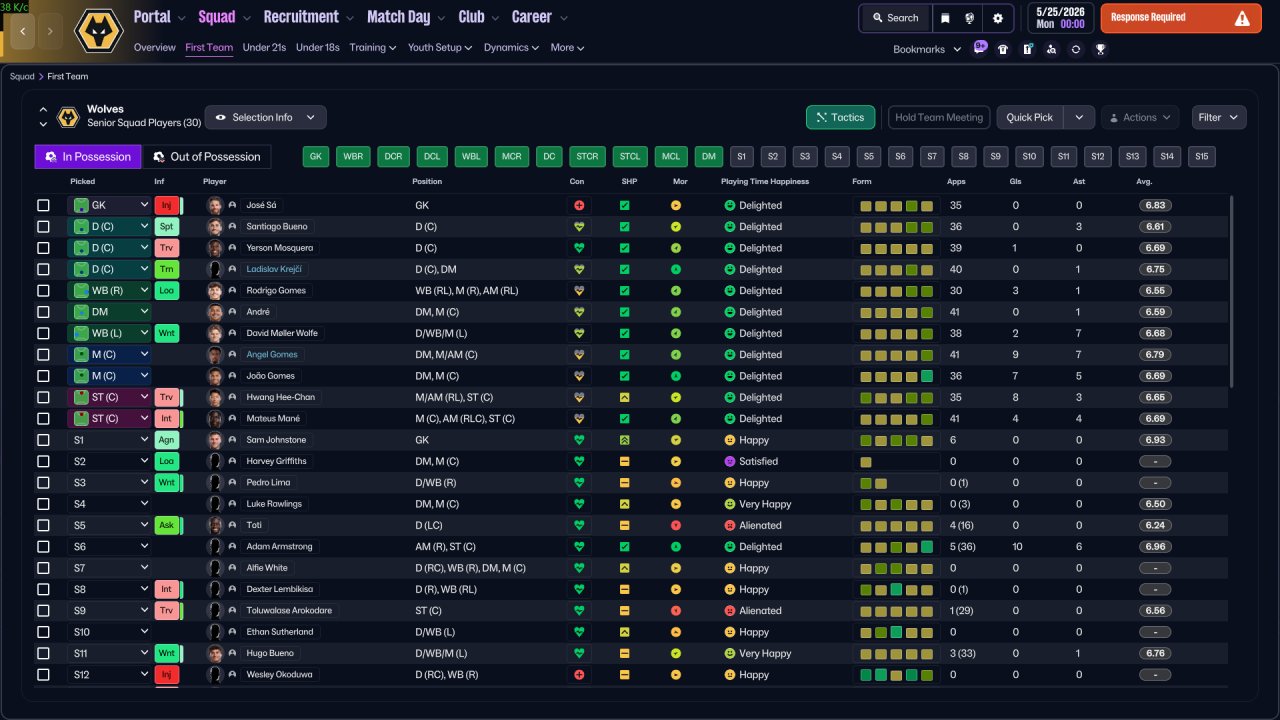Viewport: 1280px width, 720px height.
Task: Click Santiago Bueno's Spt status badge
Action: (166, 227)
